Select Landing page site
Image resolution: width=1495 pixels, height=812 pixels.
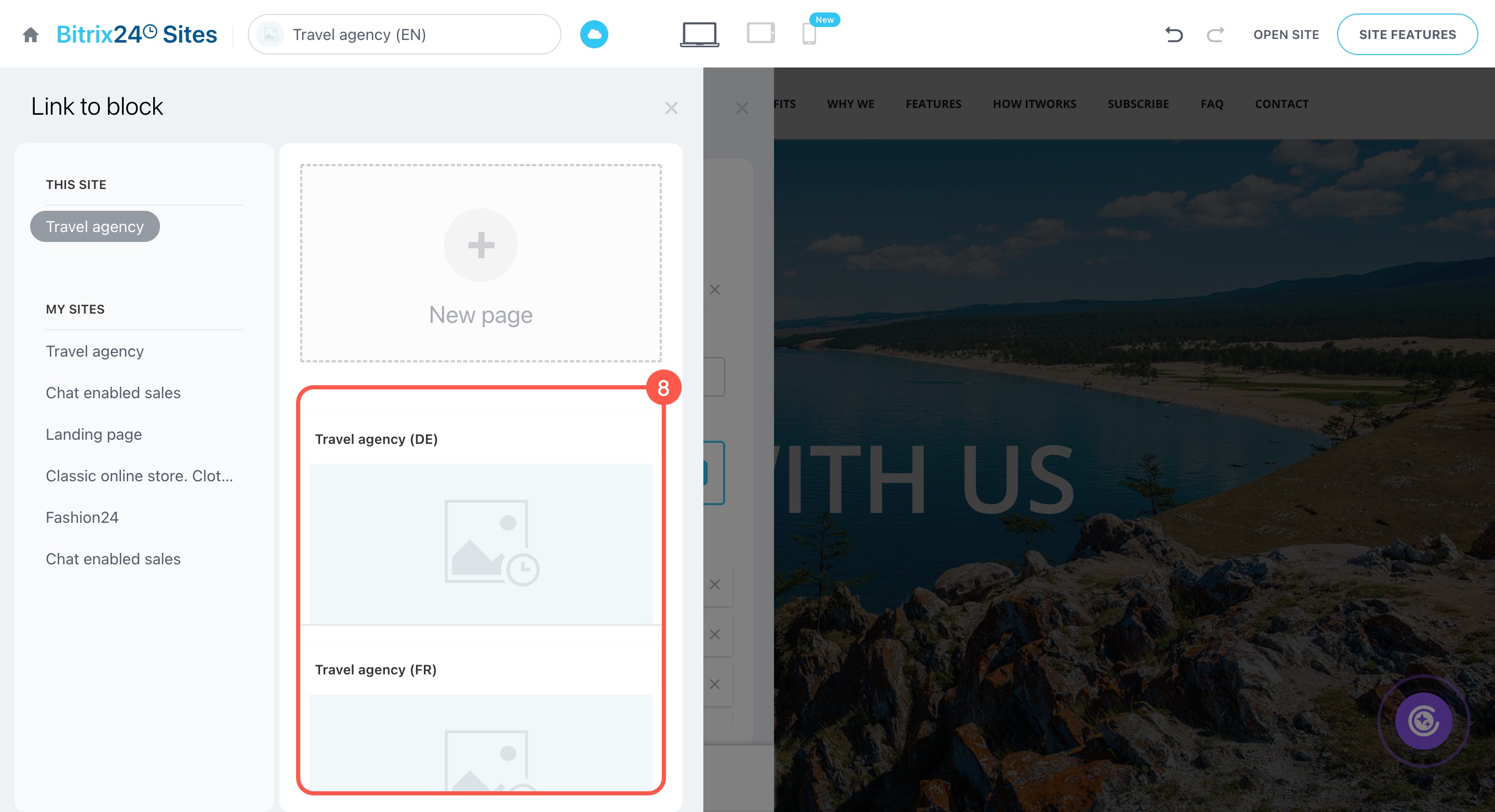pyautogui.click(x=94, y=434)
